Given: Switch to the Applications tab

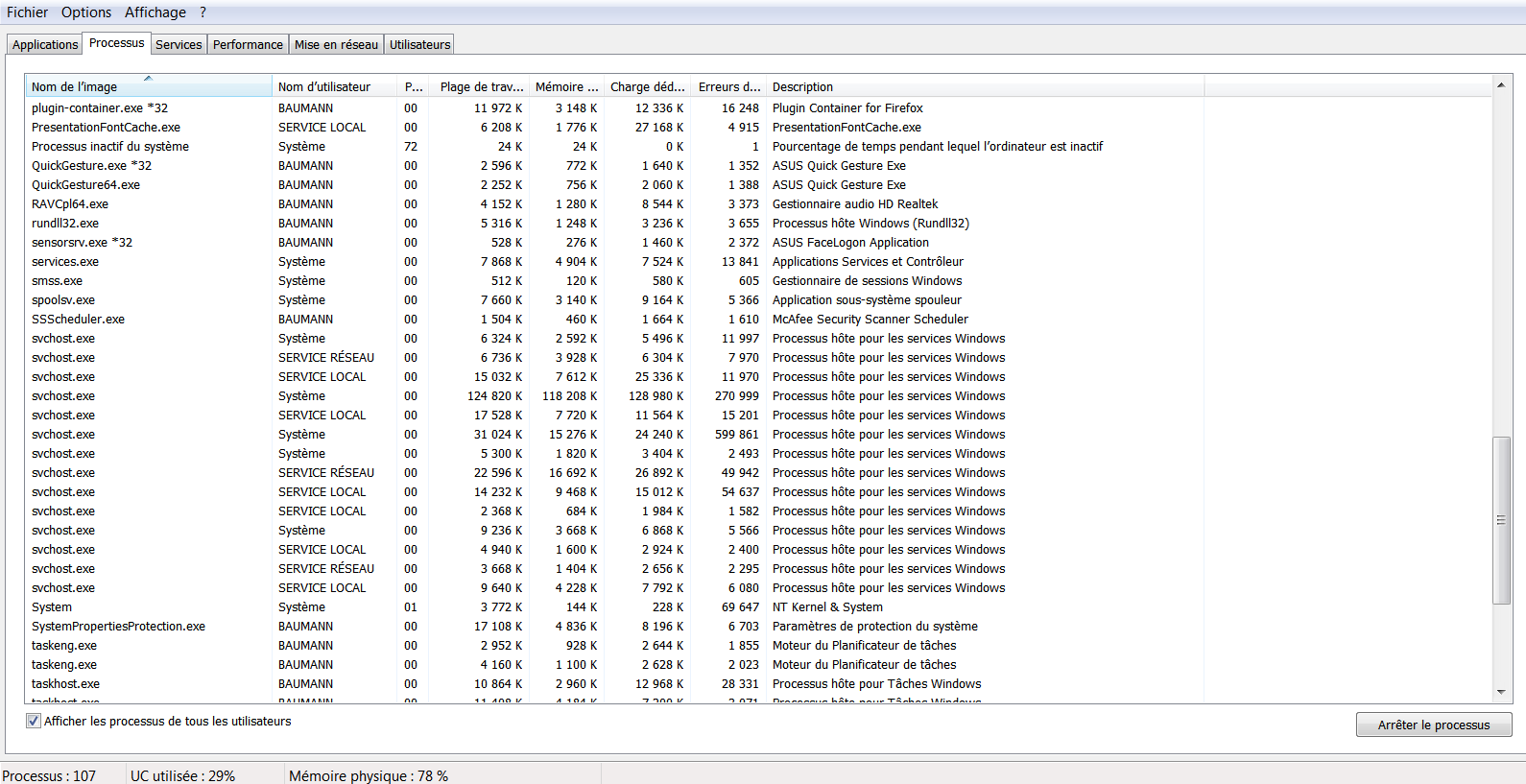Looking at the screenshot, I should [45, 45].
